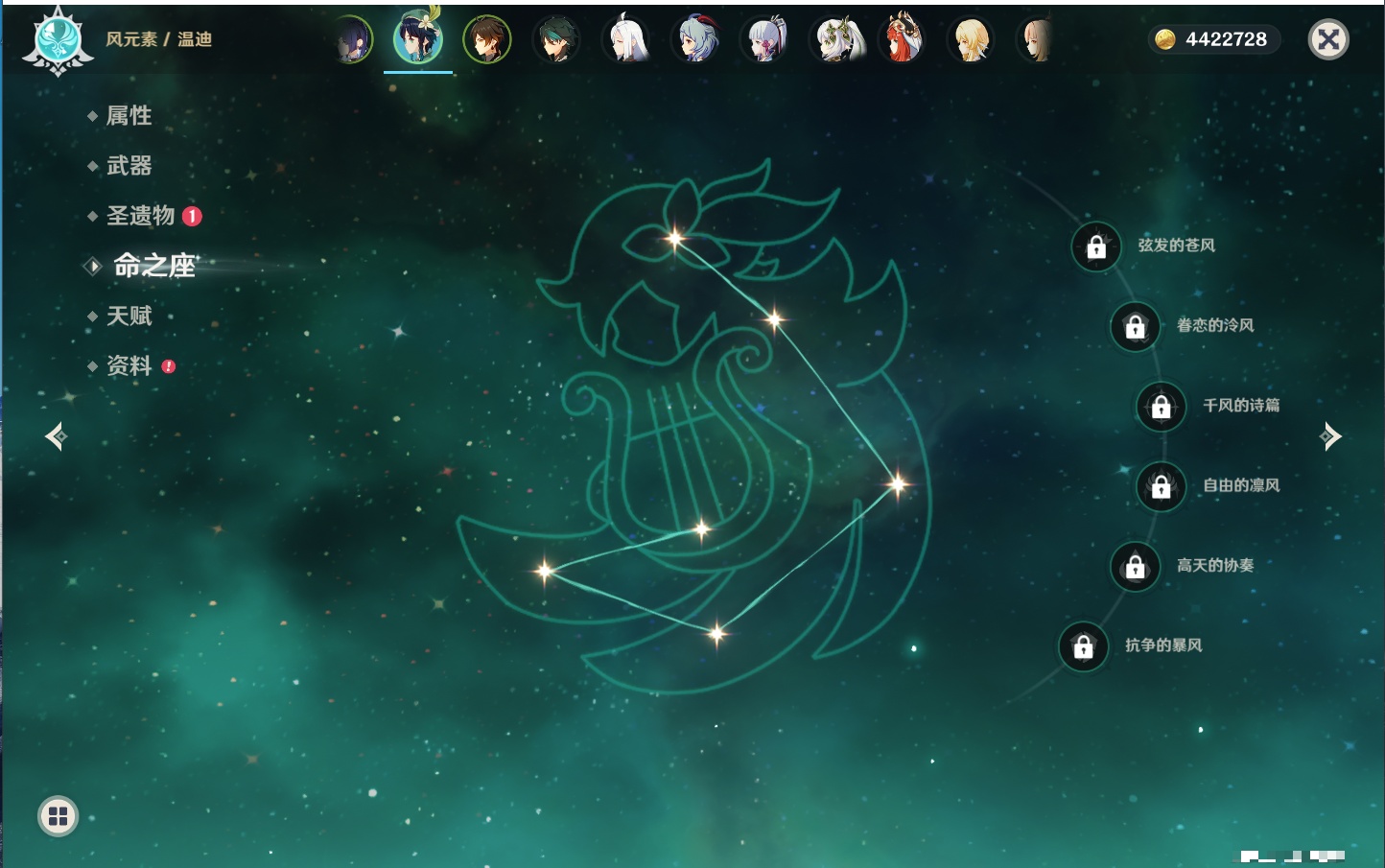Open the grid menu button at bottom left
The height and width of the screenshot is (868, 1385).
point(58,816)
